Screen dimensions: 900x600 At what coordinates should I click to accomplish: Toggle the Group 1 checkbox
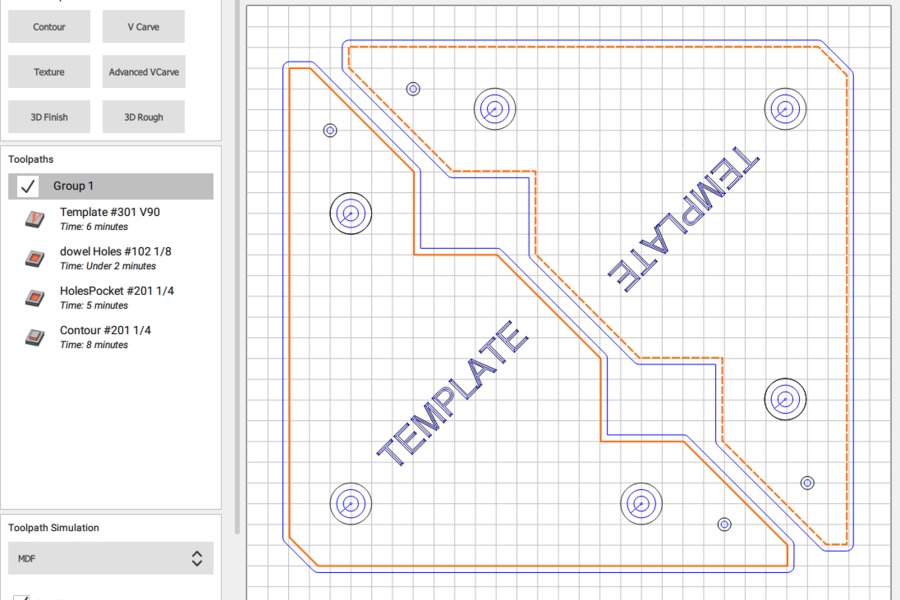(x=28, y=186)
